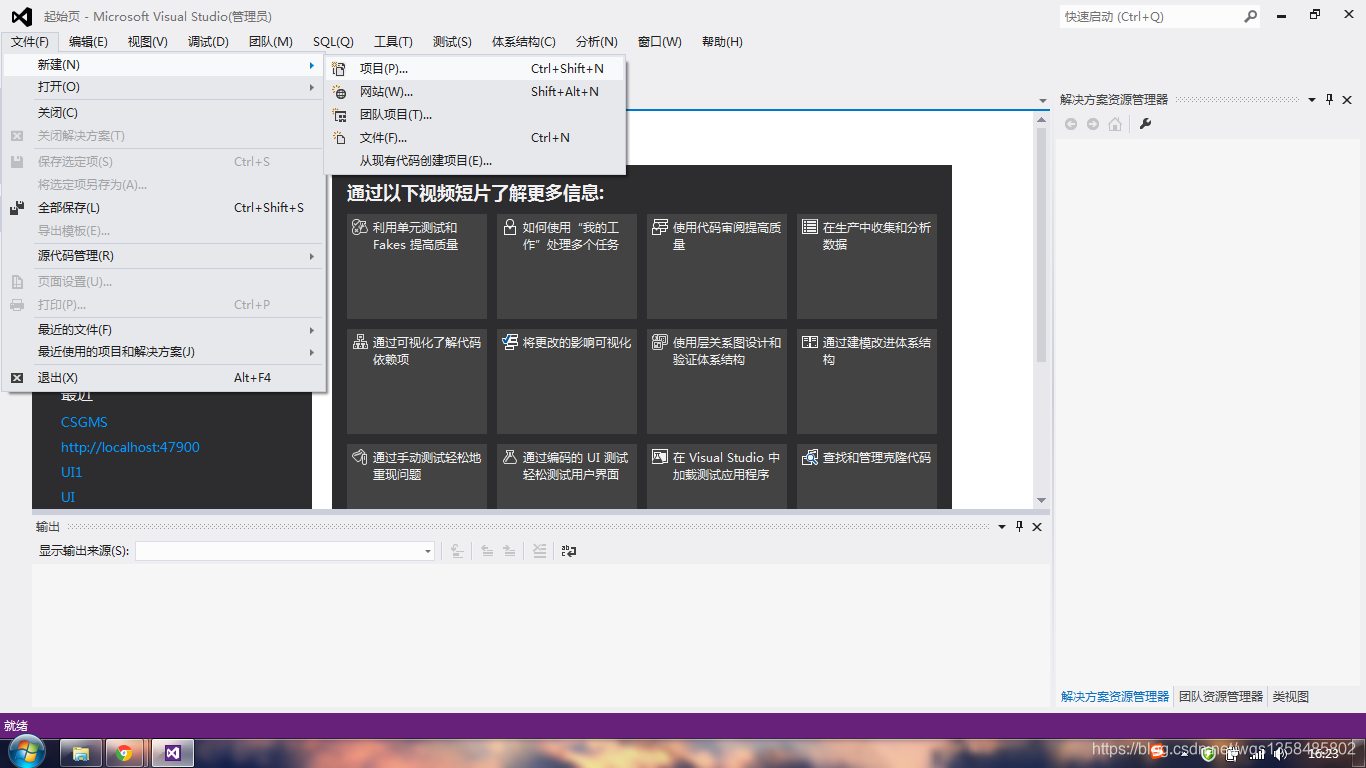Open the 显示输出来源 combo box
The image size is (1366, 768).
[285, 551]
